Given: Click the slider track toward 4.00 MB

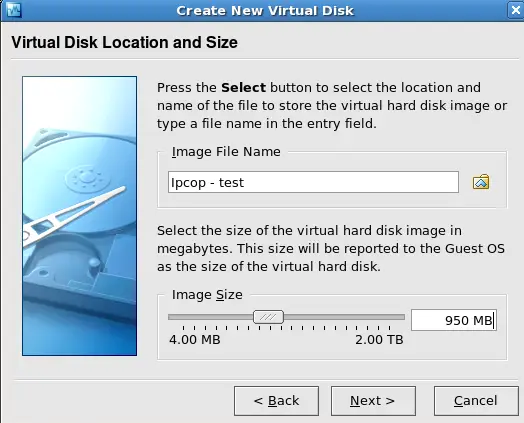Looking at the screenshot, I should 211,317.
